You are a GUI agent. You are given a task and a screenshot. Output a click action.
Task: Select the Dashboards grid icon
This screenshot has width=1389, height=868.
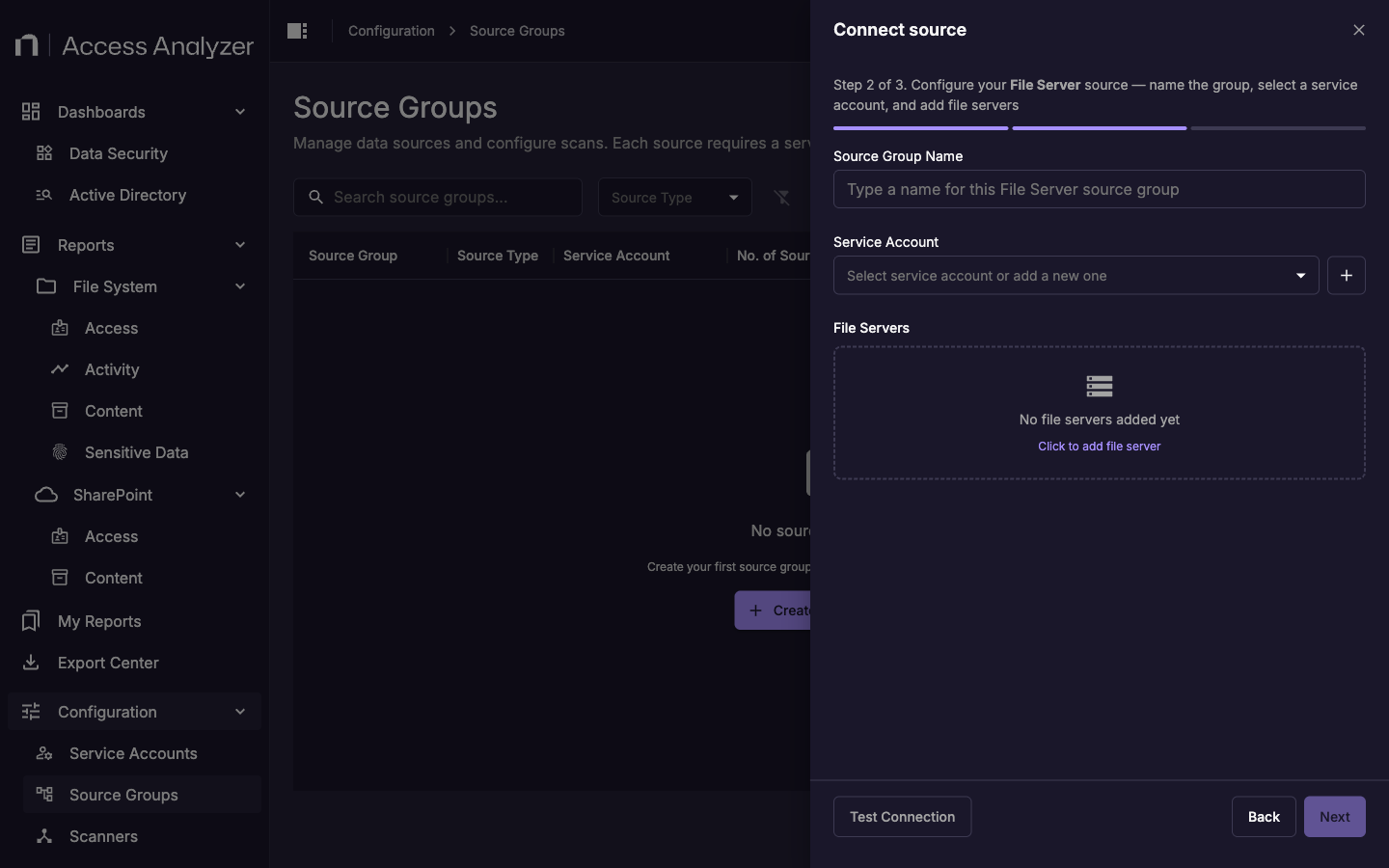click(x=30, y=112)
